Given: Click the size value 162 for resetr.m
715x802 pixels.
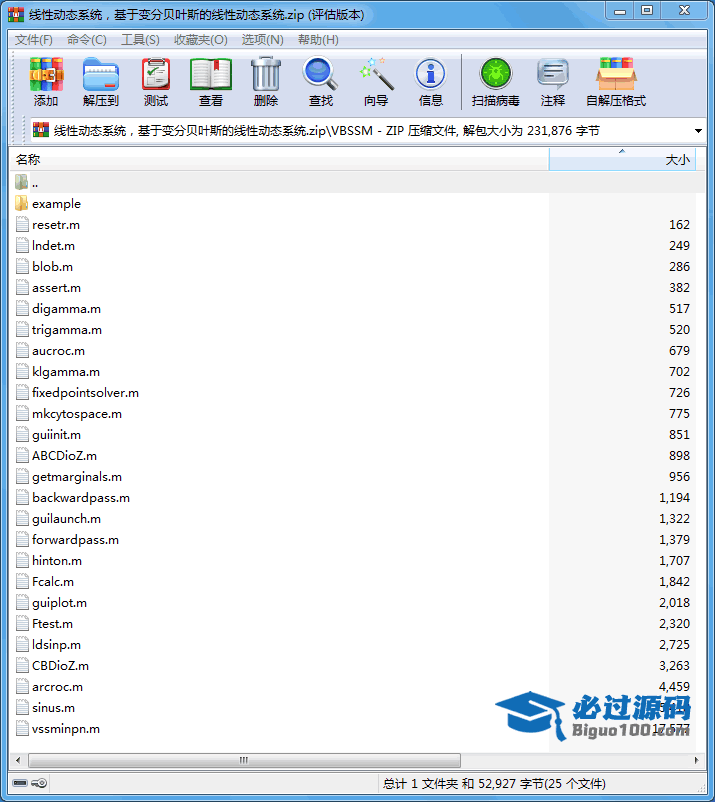Looking at the screenshot, I should pyautogui.click(x=679, y=224).
